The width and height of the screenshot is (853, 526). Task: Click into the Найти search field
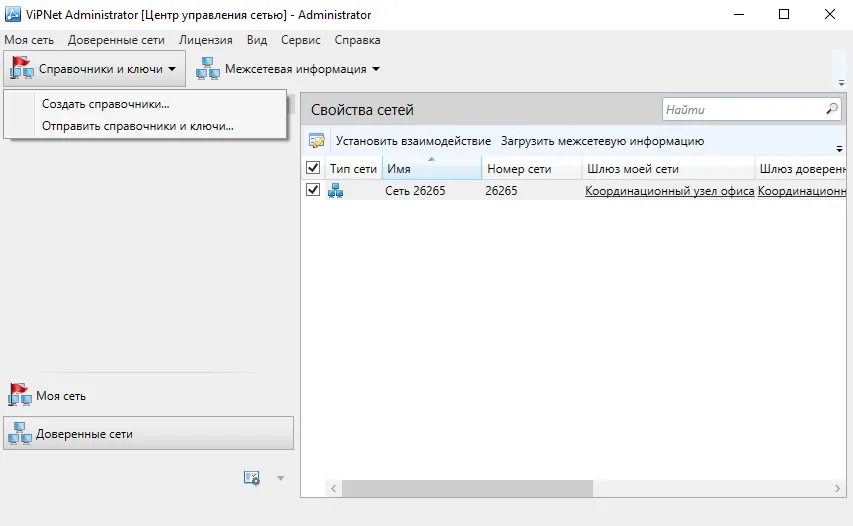[744, 109]
